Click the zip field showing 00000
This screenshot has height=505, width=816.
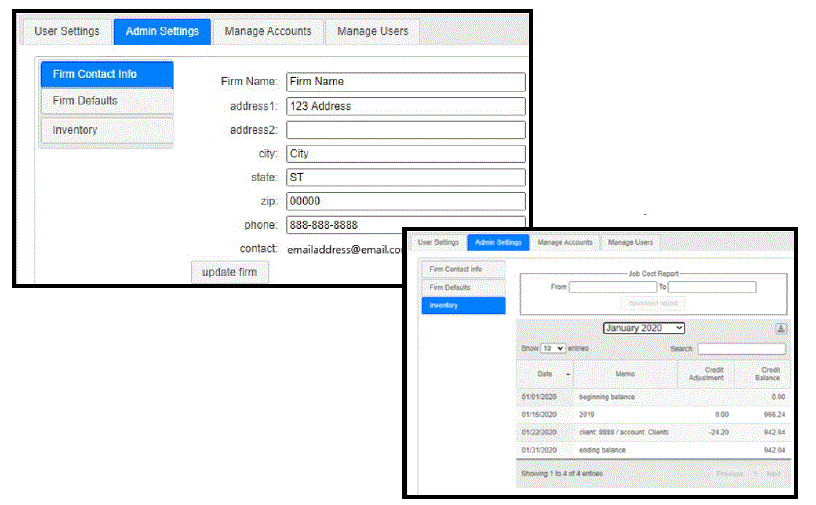click(x=405, y=201)
